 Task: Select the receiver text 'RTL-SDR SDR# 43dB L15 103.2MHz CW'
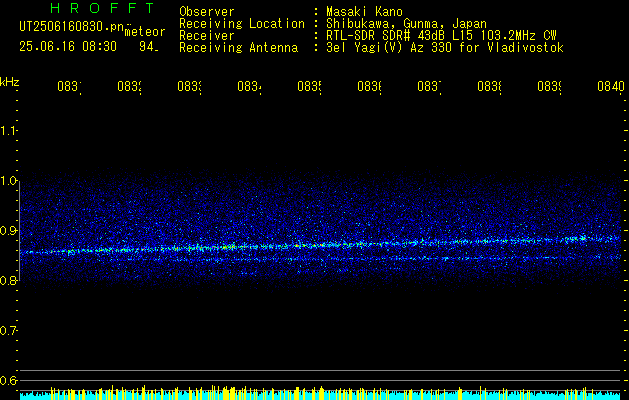tap(441, 36)
